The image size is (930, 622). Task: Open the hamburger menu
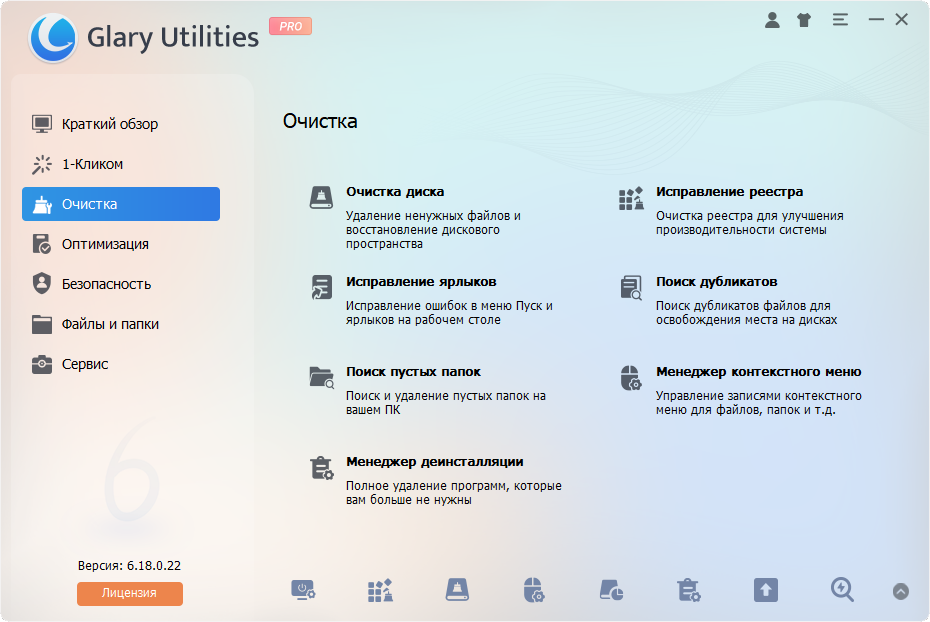click(x=839, y=18)
